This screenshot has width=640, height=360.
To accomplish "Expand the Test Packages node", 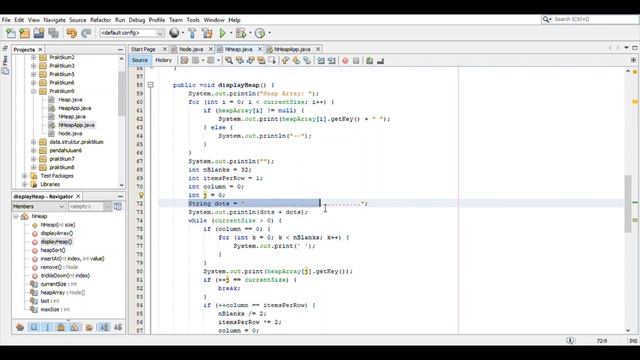I will point(24,176).
